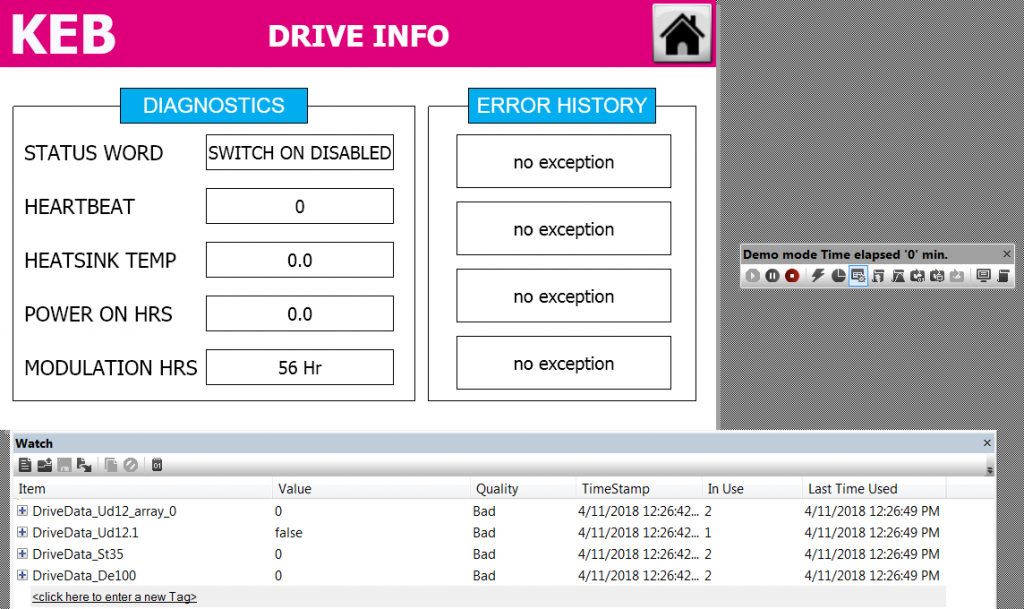Viewport: 1024px width, 609px height.
Task: Click Bad quality cell of DriveData_De100
Action: pyautogui.click(x=484, y=576)
